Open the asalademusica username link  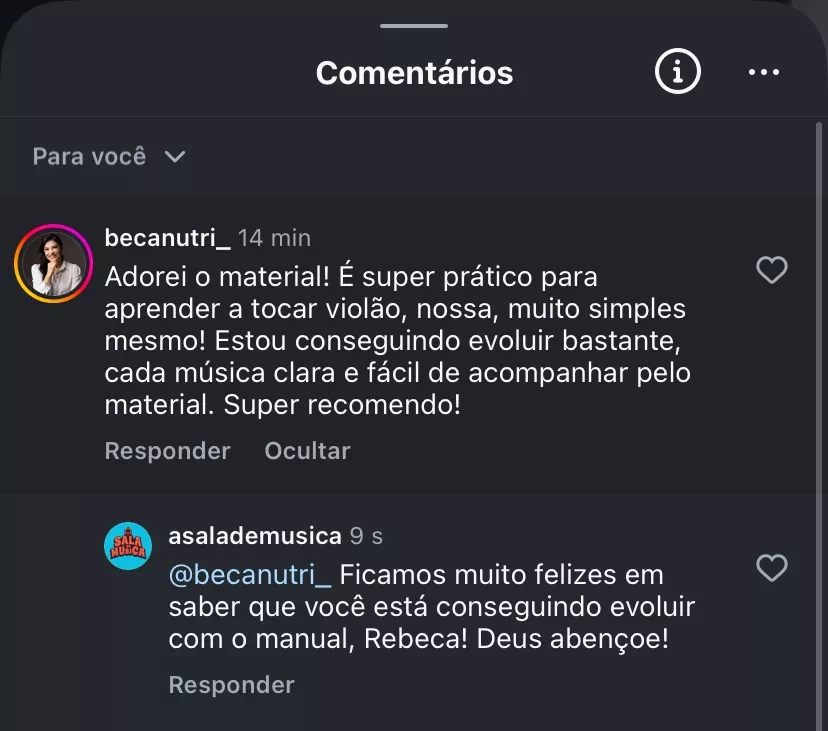(x=255, y=536)
